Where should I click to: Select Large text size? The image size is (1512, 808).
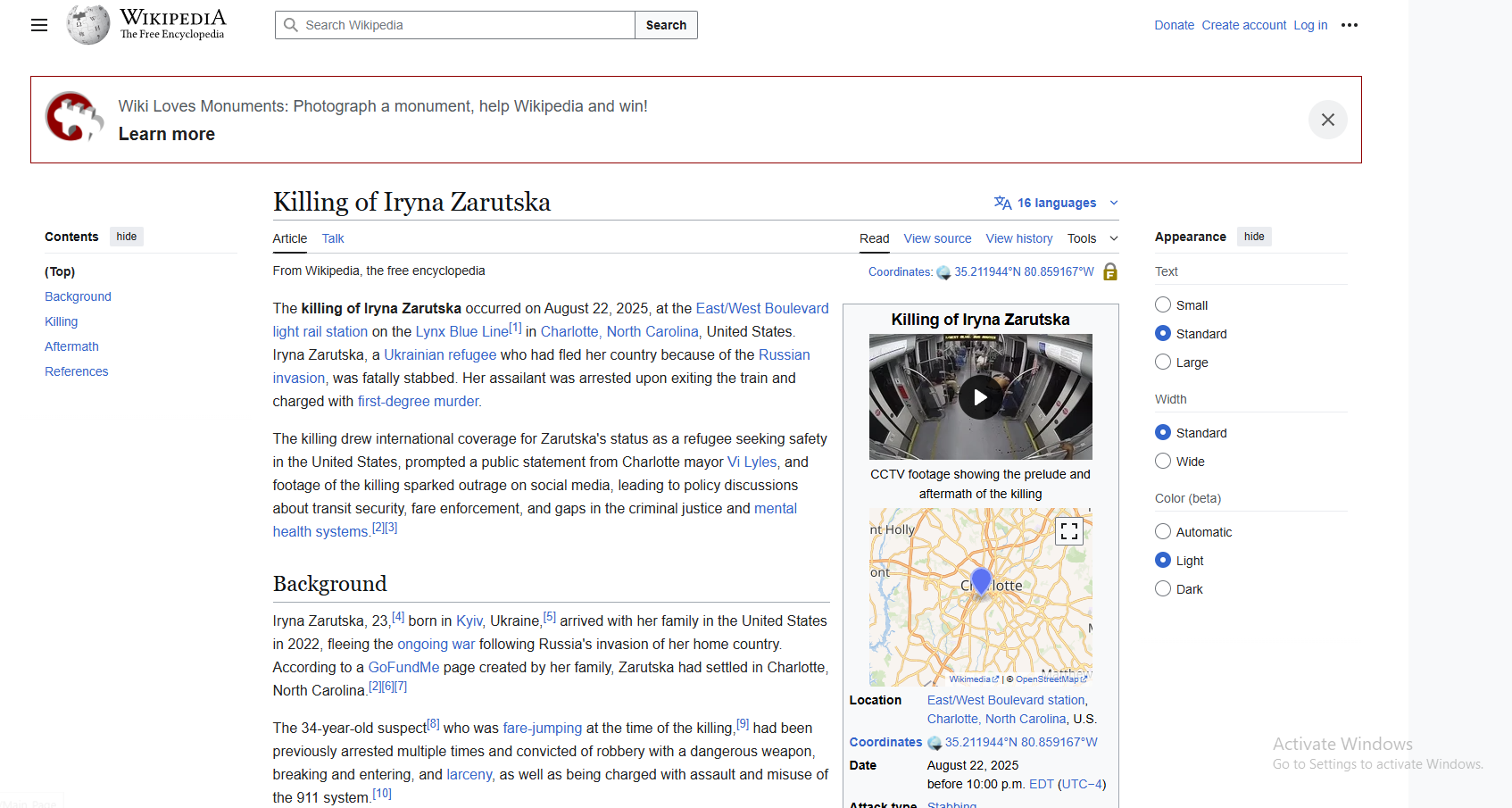tap(1163, 362)
